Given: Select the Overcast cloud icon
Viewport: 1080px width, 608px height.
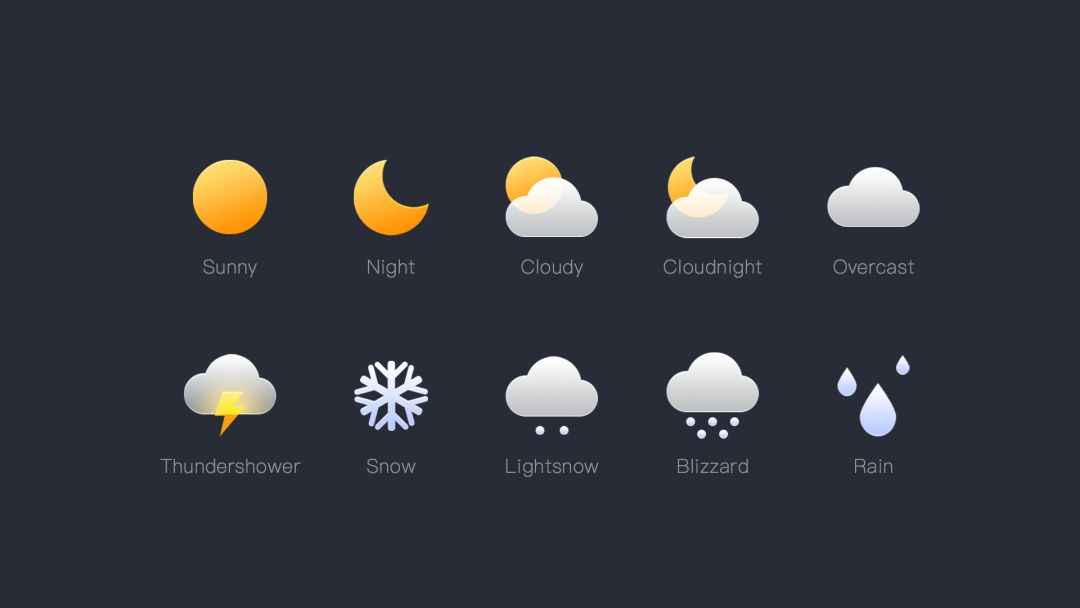Looking at the screenshot, I should click(873, 198).
